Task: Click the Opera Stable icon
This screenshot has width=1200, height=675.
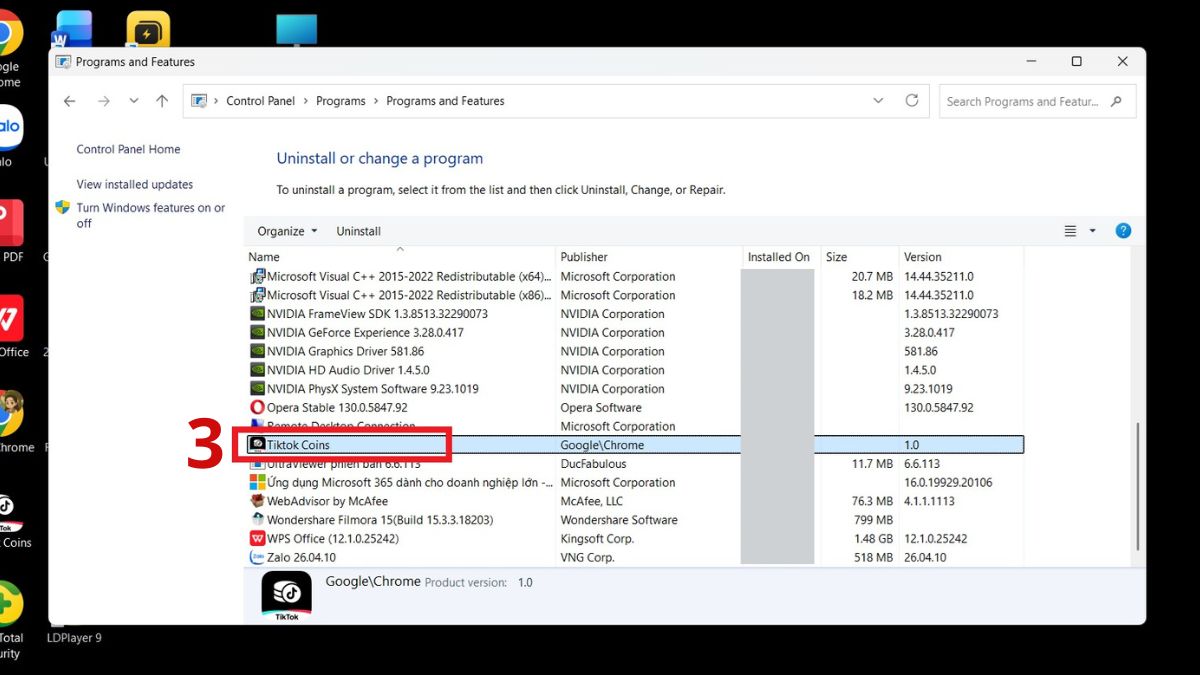Action: [x=257, y=408]
